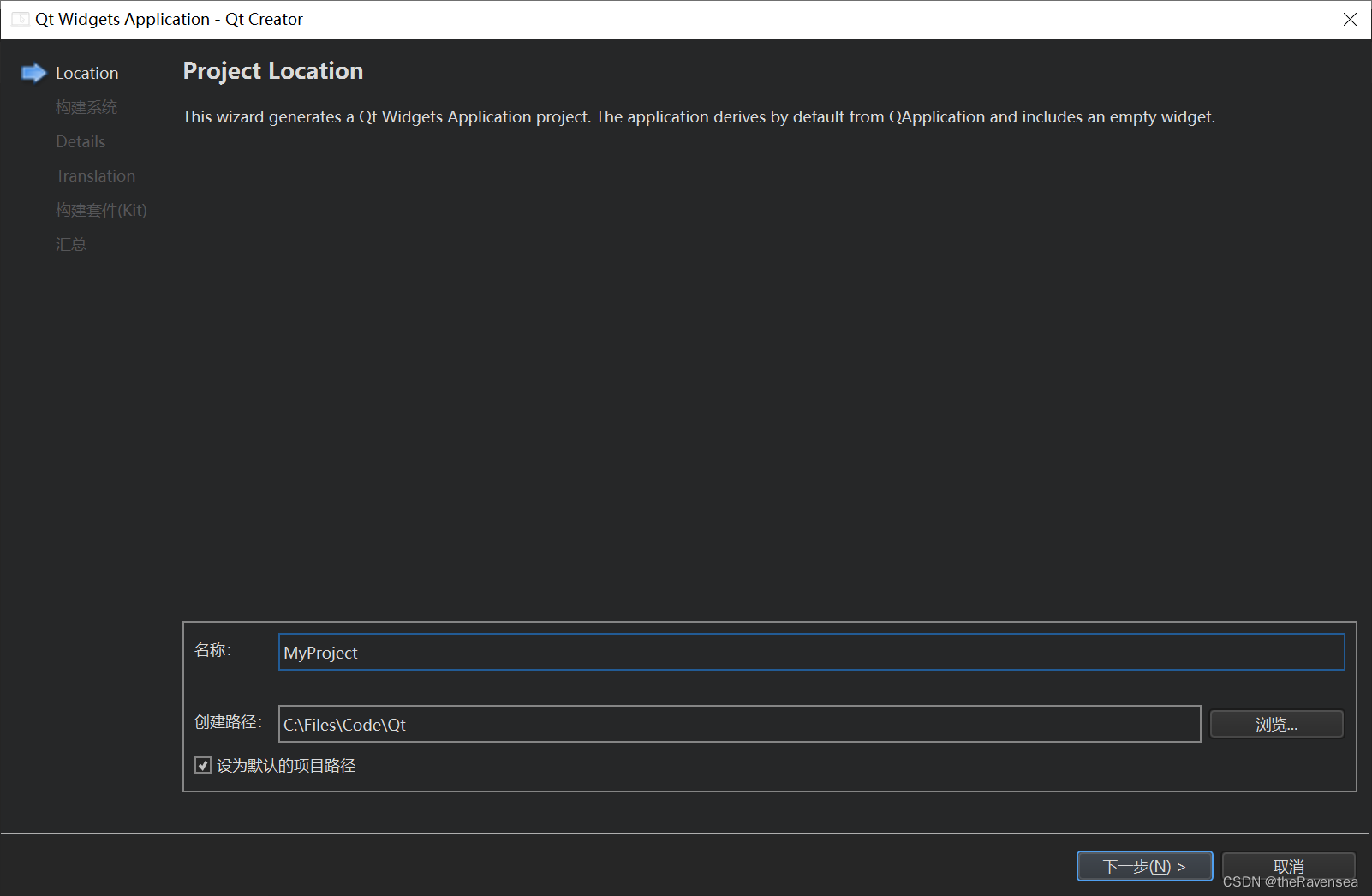Select the 汇总 wizard step
The image size is (1372, 896).
pos(71,244)
